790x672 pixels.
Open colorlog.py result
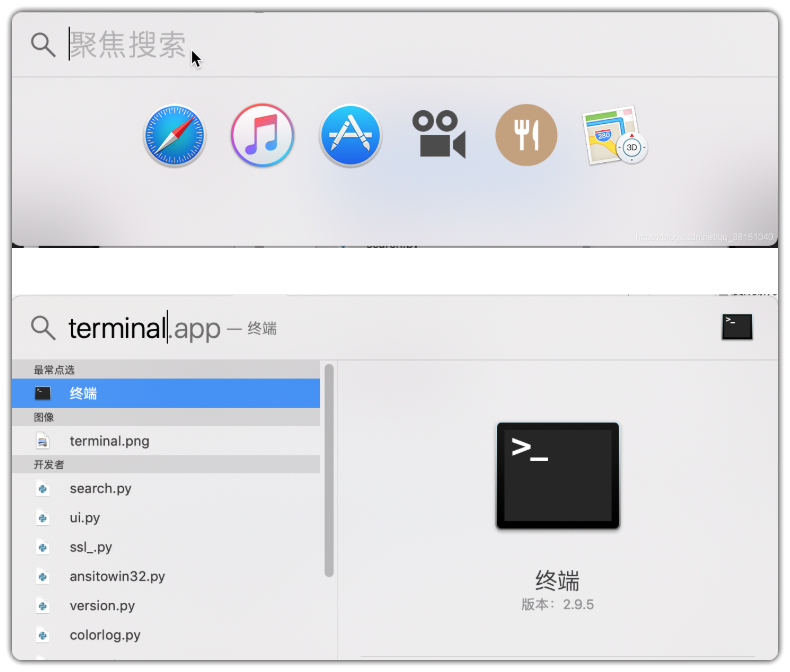pyautogui.click(x=166, y=635)
